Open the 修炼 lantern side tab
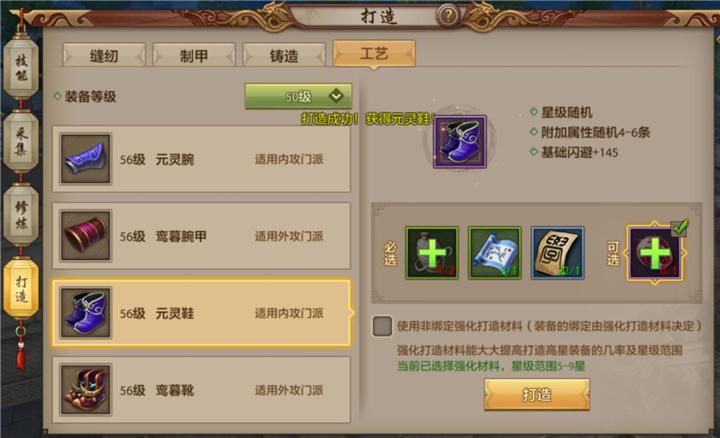The height and width of the screenshot is (438, 720). coord(21,215)
